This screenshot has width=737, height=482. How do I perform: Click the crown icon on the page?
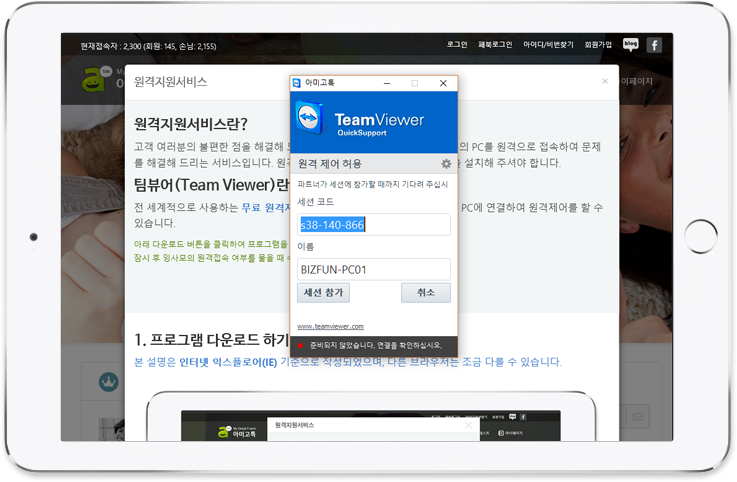click(108, 381)
